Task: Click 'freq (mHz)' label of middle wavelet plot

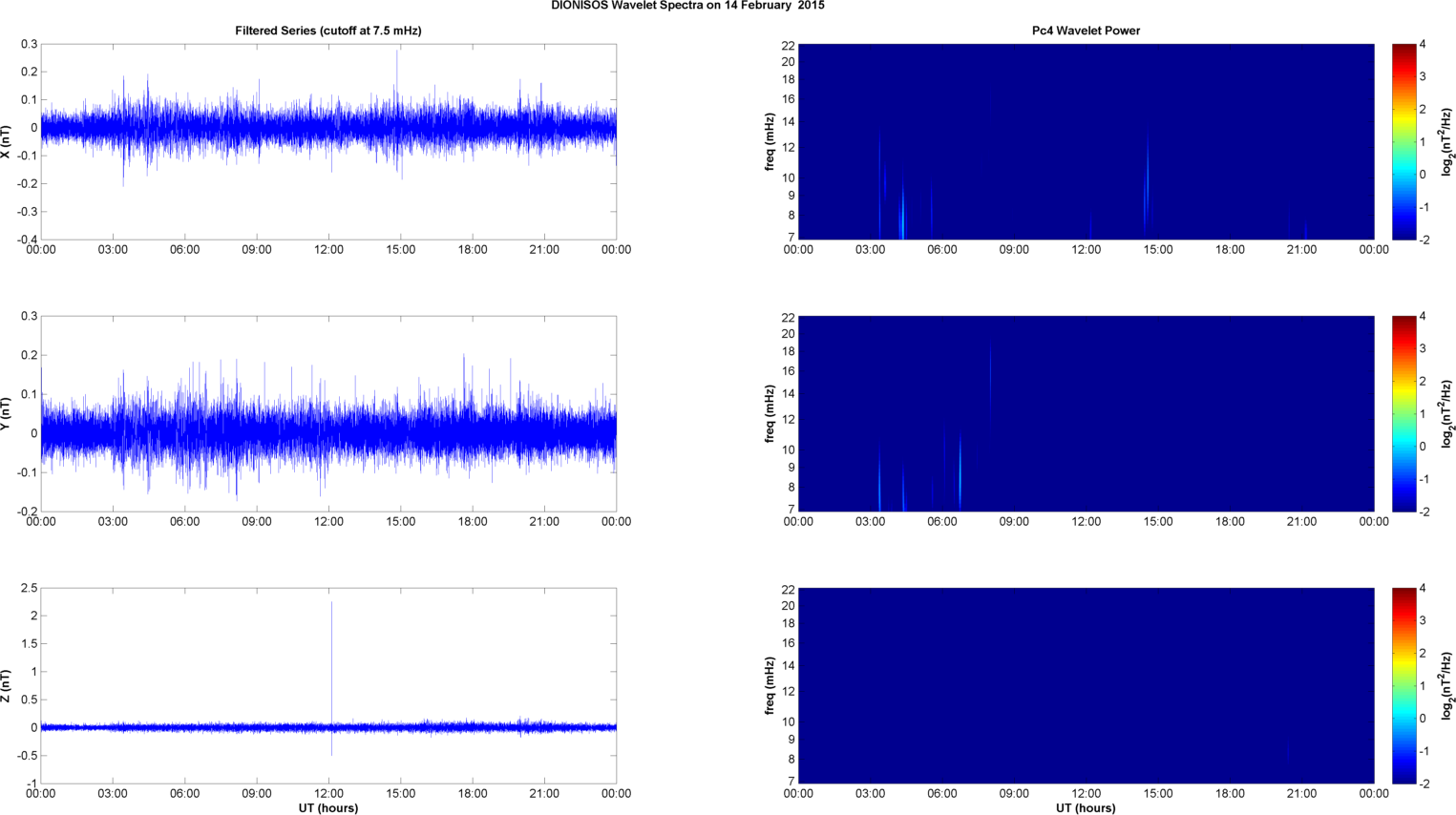Action: (x=769, y=413)
